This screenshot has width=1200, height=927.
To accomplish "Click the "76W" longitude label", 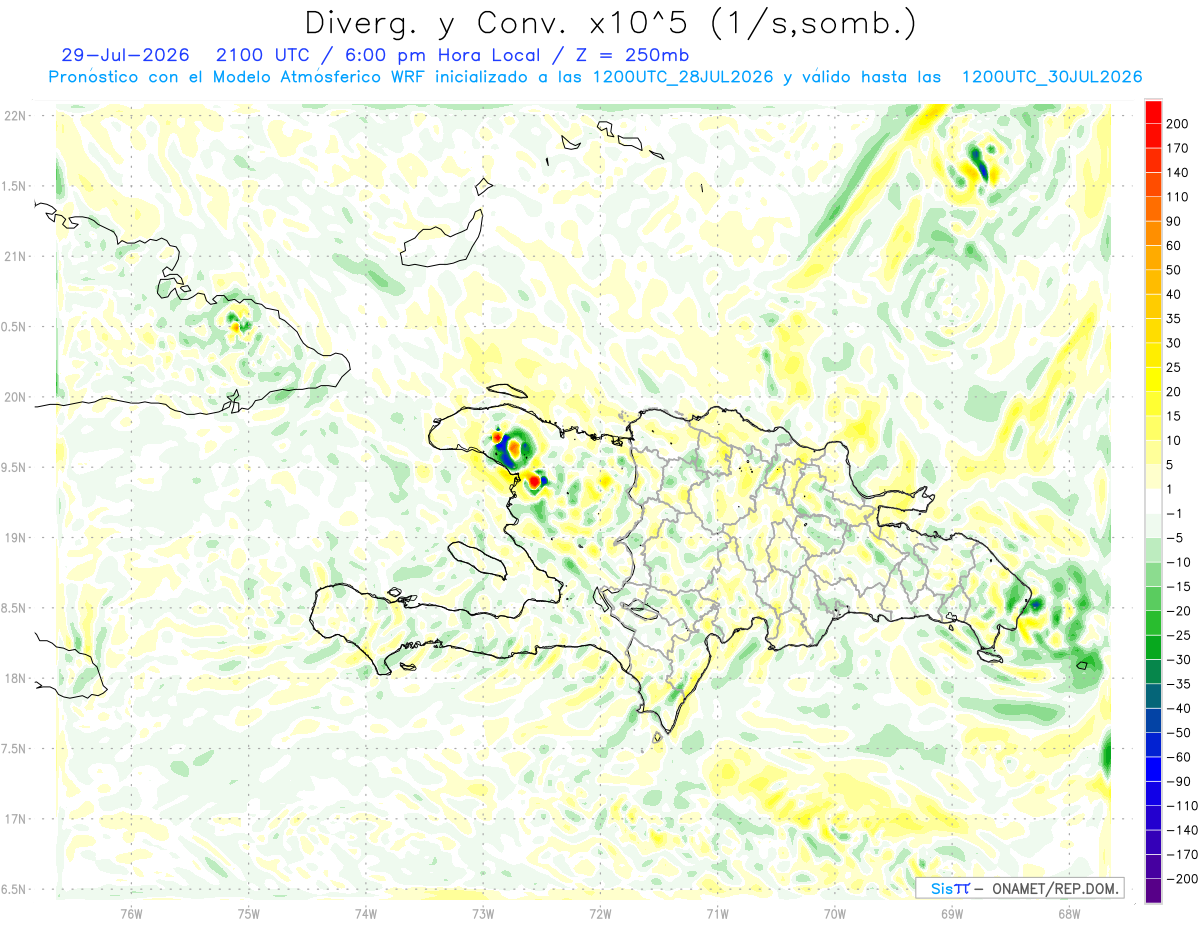I will pyautogui.click(x=131, y=914).
